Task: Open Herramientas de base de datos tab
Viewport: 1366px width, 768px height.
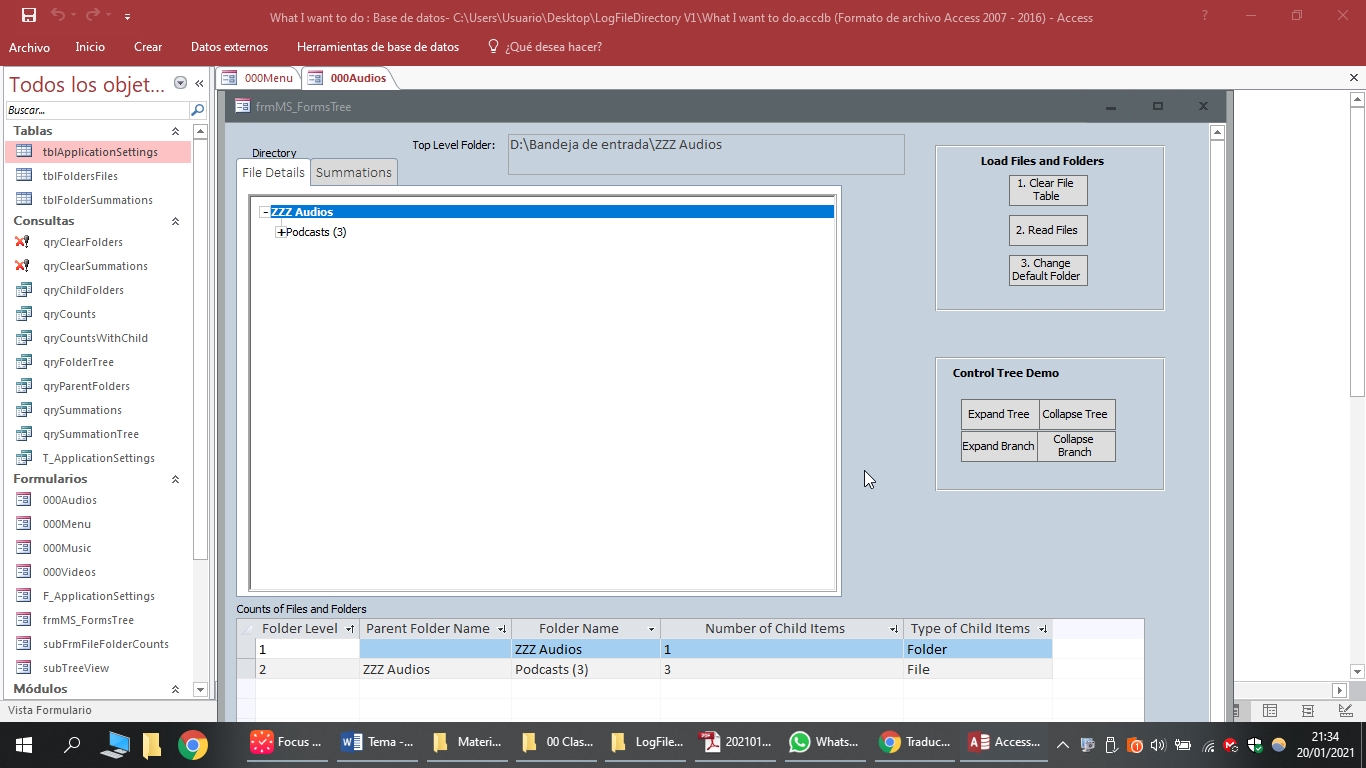Action: coord(378,47)
